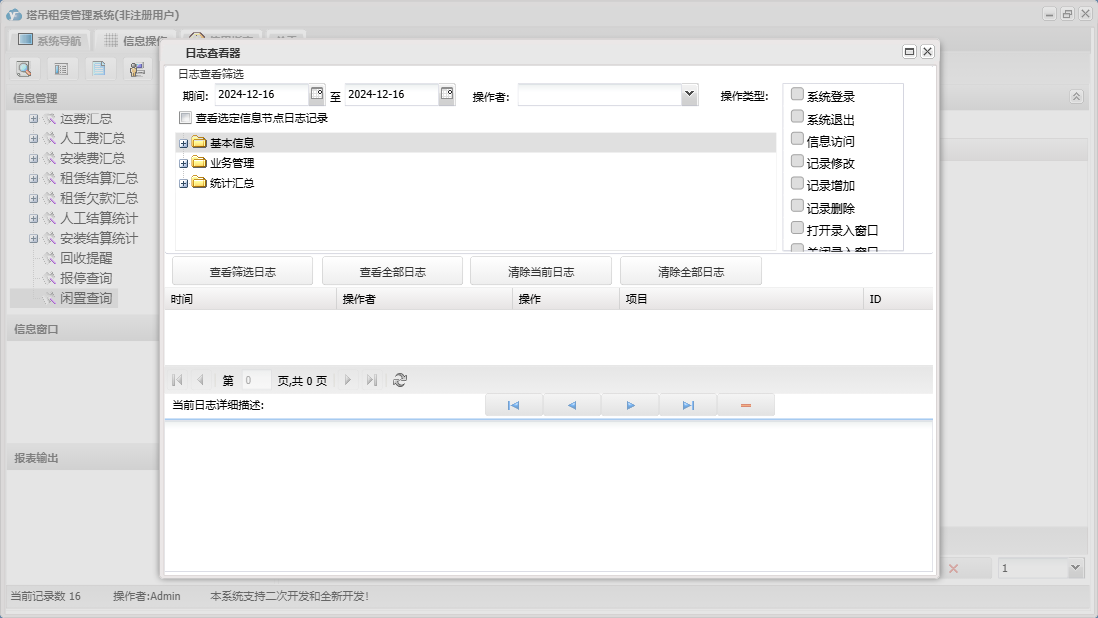This screenshot has height=618, width=1098.
Task: Toggle the 记录修改 operation type checkbox
Action: pyautogui.click(x=797, y=161)
